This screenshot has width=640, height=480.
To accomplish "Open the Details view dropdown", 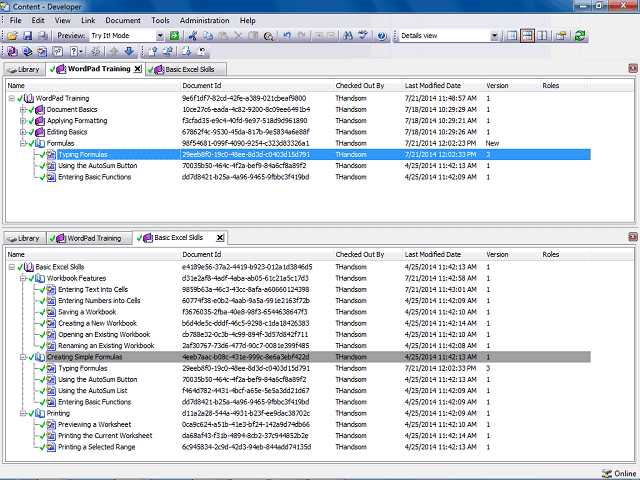I will click(x=494, y=36).
